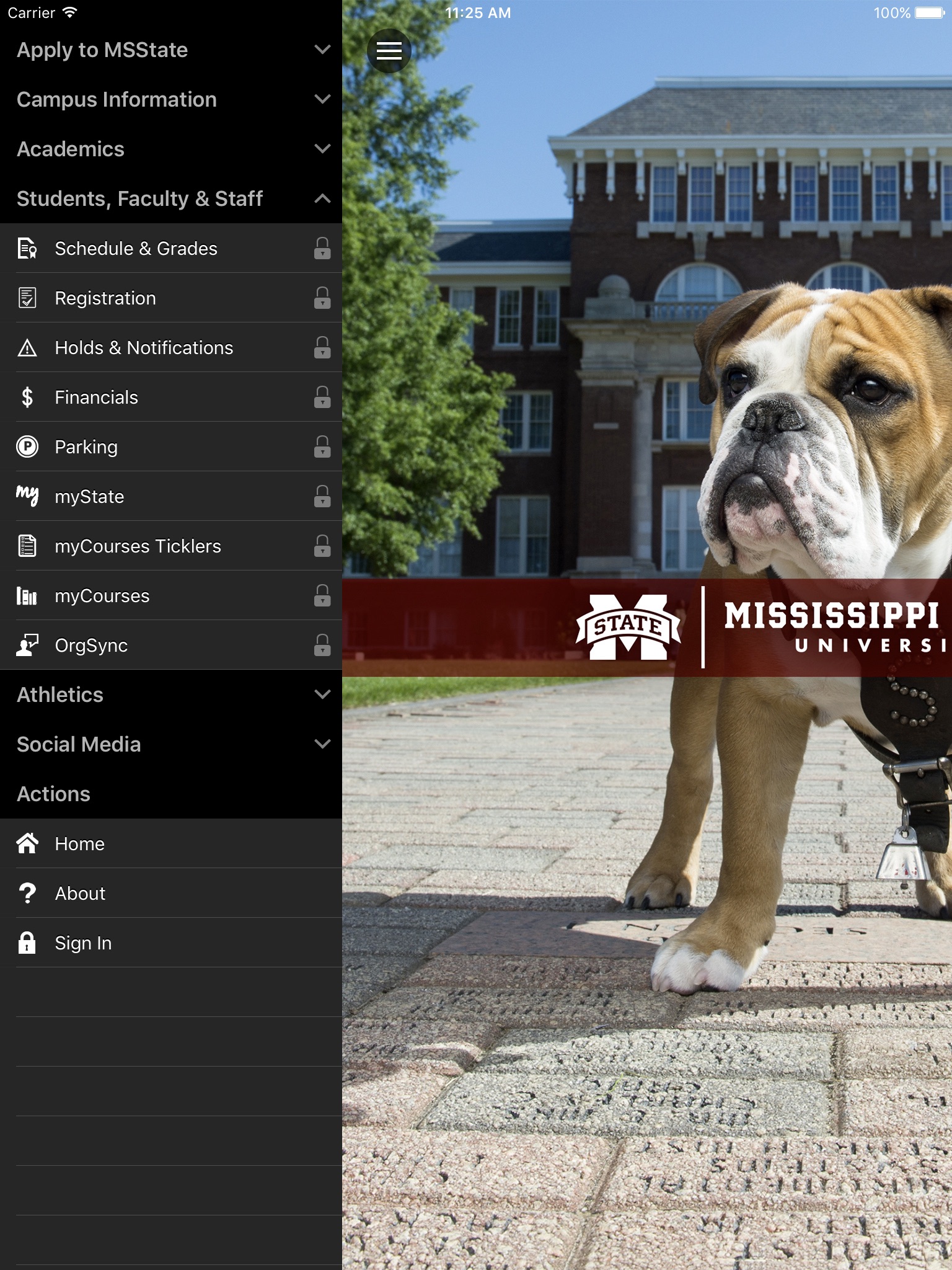Expand the Athletics section chevron
Screen dimensions: 952x1270
pos(322,695)
